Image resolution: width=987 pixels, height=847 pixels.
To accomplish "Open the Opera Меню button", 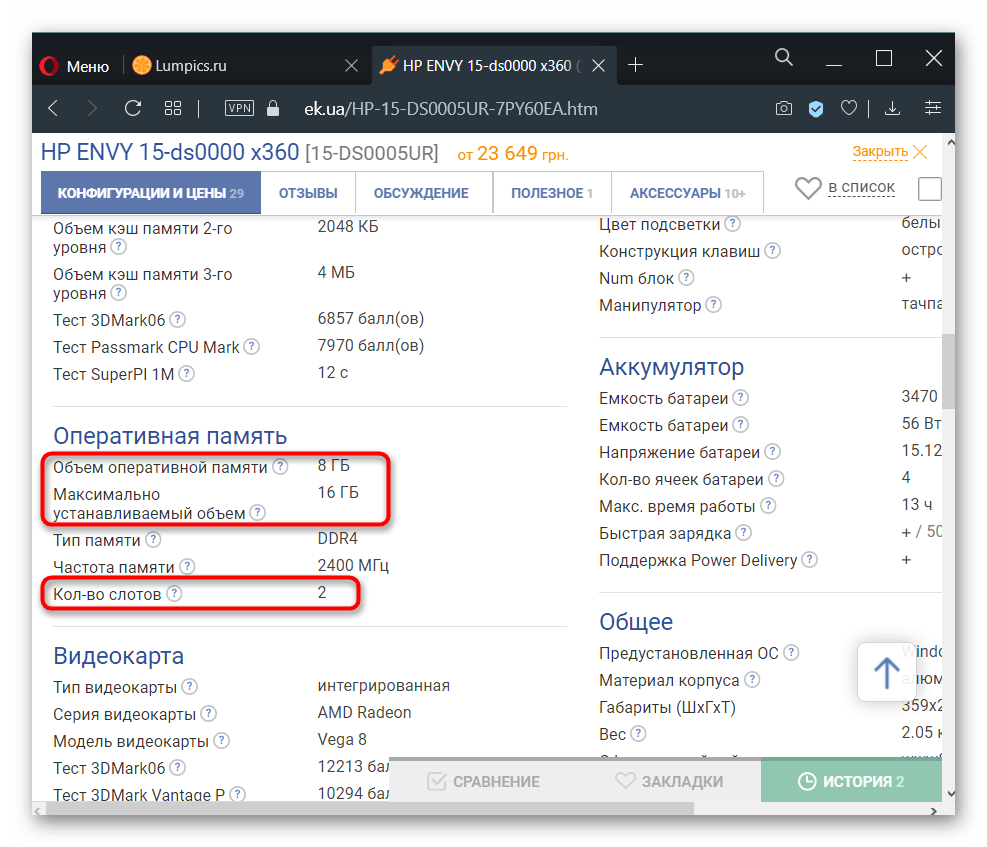I will (75, 66).
